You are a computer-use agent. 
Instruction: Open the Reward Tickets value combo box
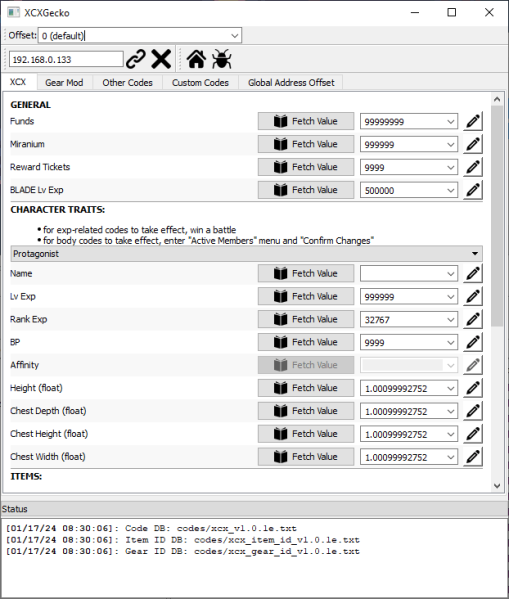(x=409, y=167)
